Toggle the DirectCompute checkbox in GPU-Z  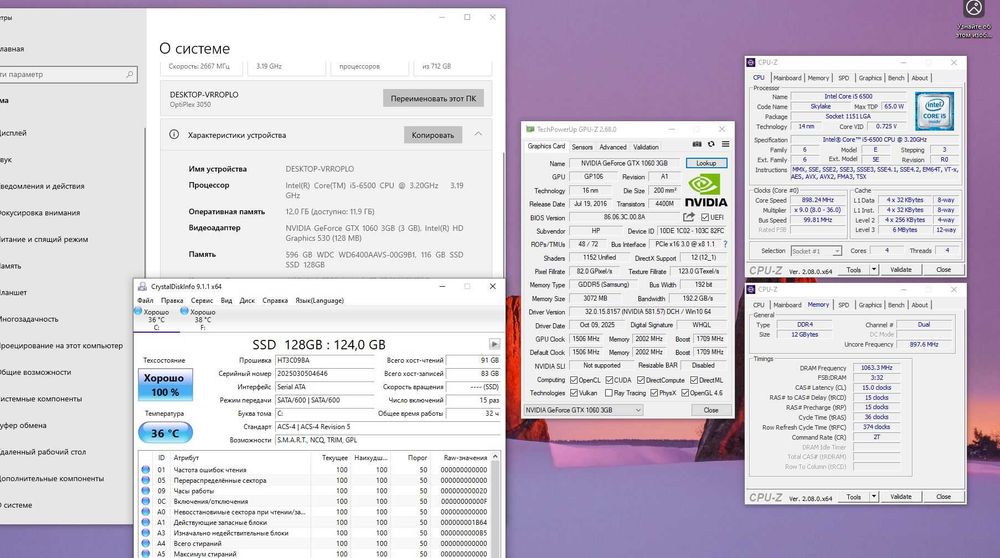(x=641, y=380)
